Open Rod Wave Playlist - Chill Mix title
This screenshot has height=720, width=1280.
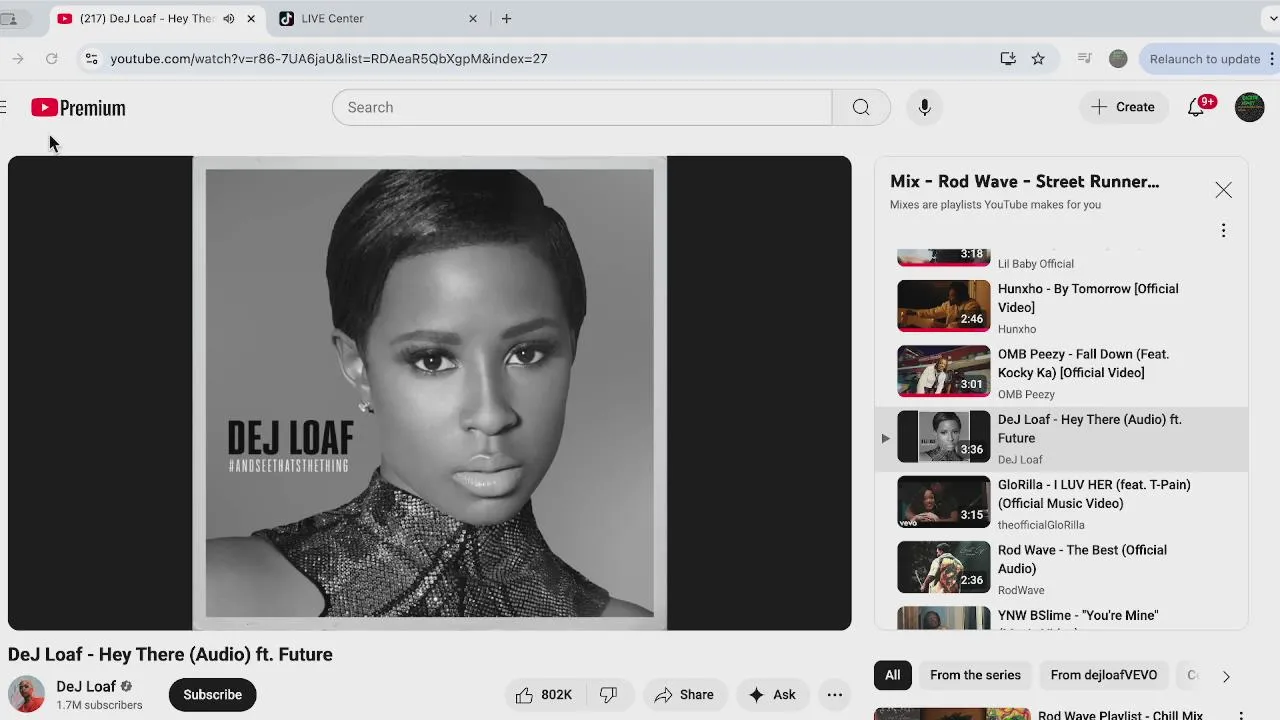(1120, 715)
